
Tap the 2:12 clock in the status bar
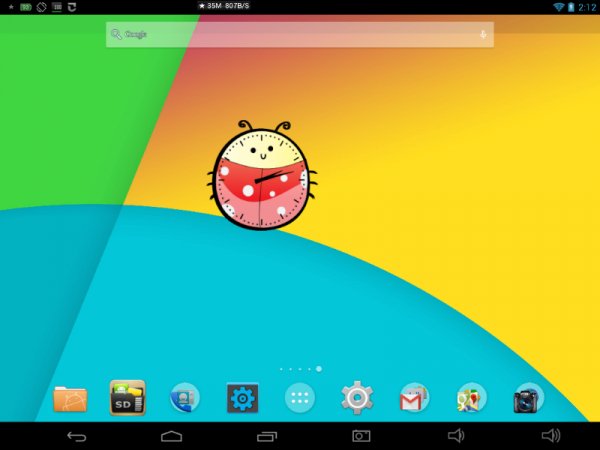pos(587,7)
